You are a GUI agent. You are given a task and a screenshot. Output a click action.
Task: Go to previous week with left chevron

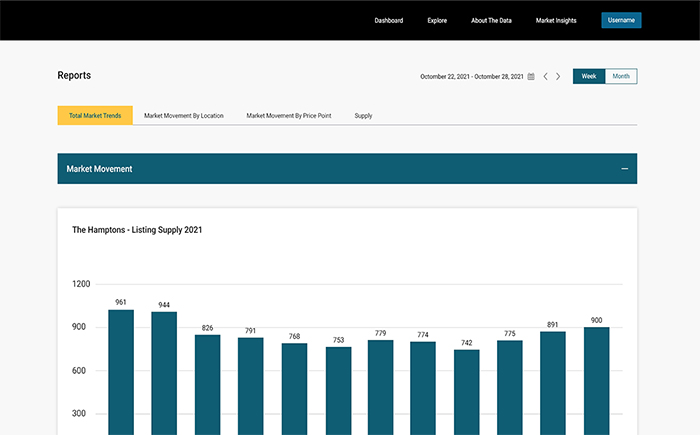pyautogui.click(x=546, y=76)
